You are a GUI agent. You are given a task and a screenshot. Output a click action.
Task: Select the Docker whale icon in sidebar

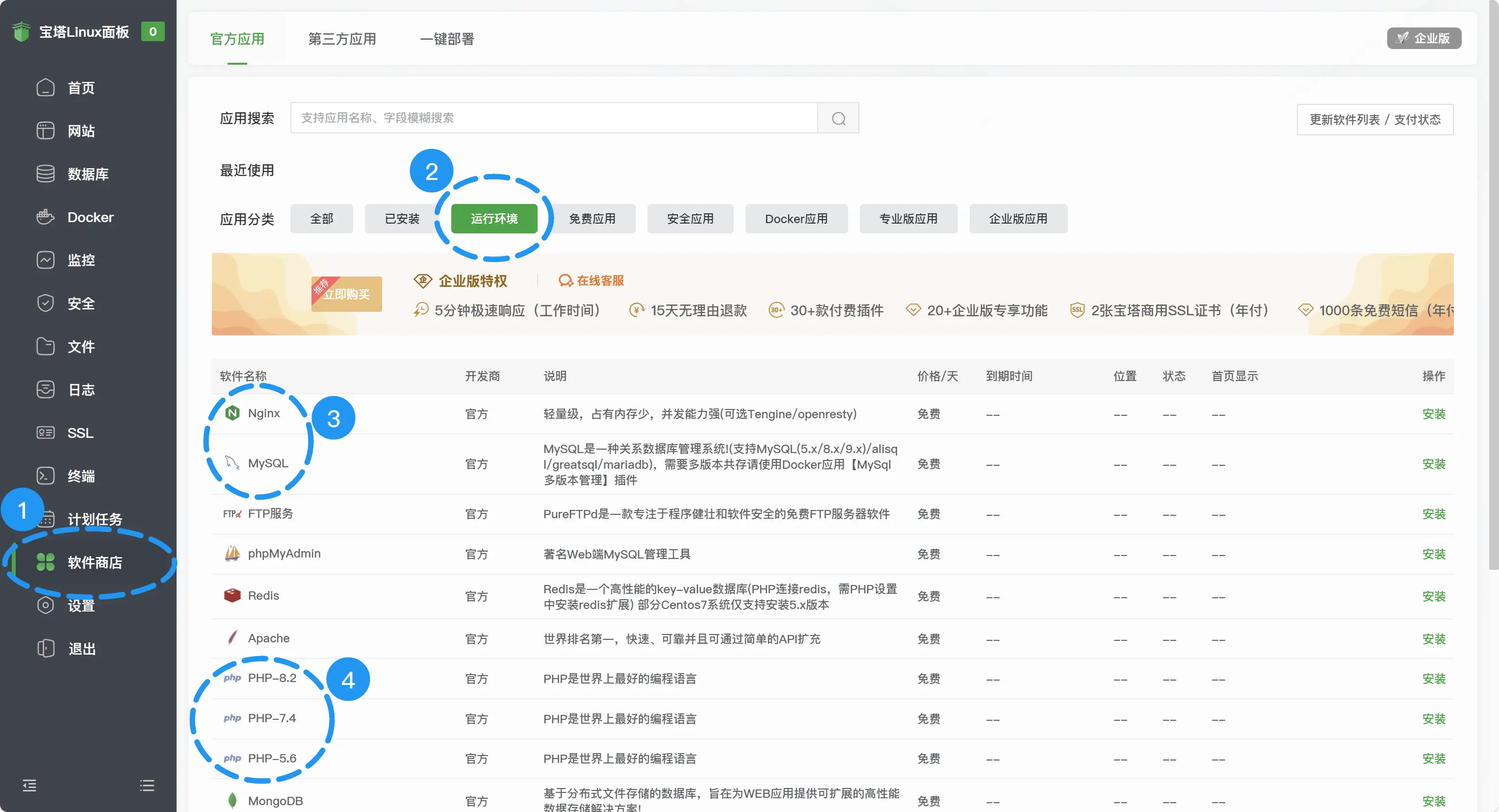46,217
